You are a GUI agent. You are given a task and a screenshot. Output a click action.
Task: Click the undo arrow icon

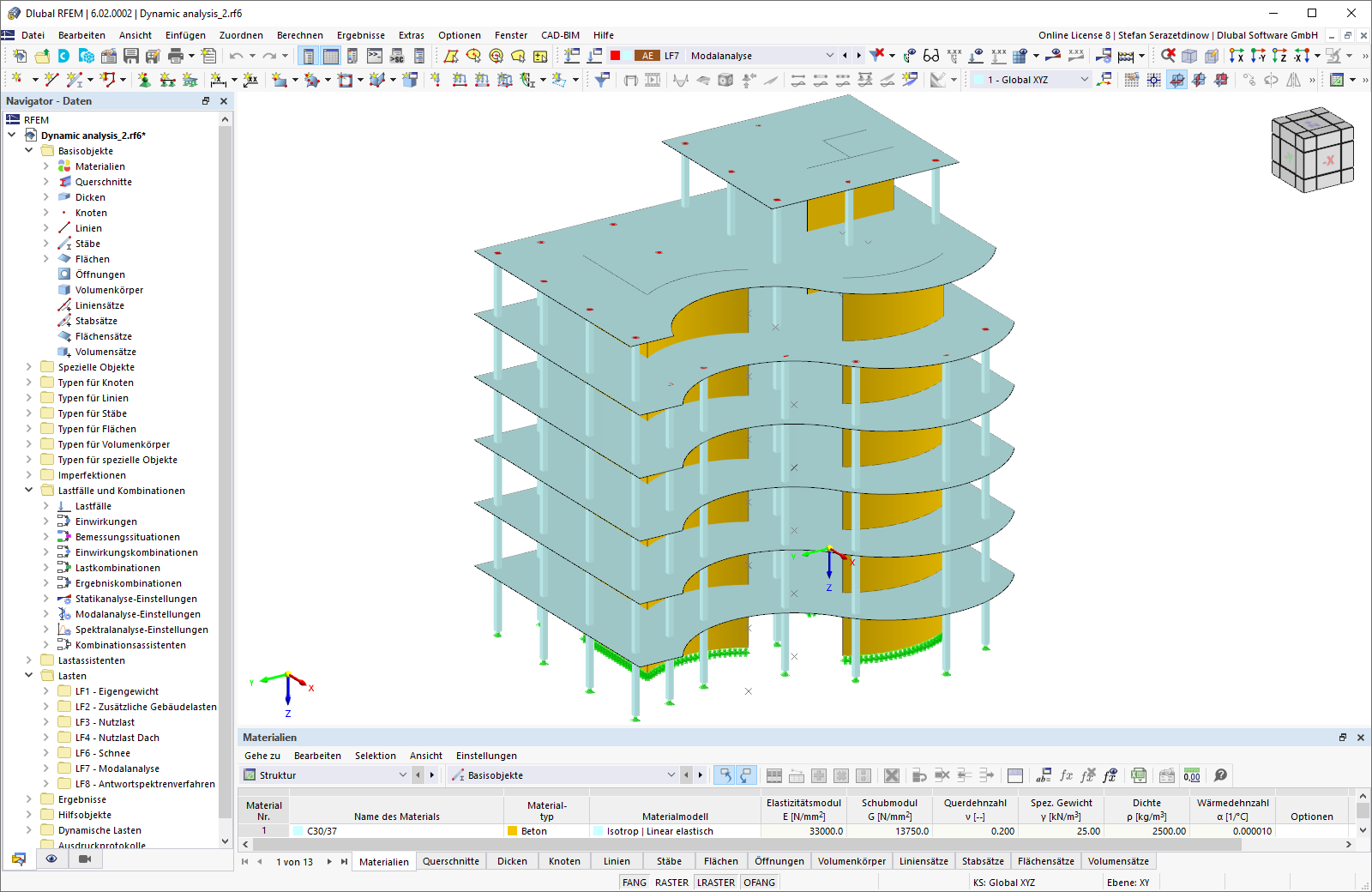click(236, 56)
